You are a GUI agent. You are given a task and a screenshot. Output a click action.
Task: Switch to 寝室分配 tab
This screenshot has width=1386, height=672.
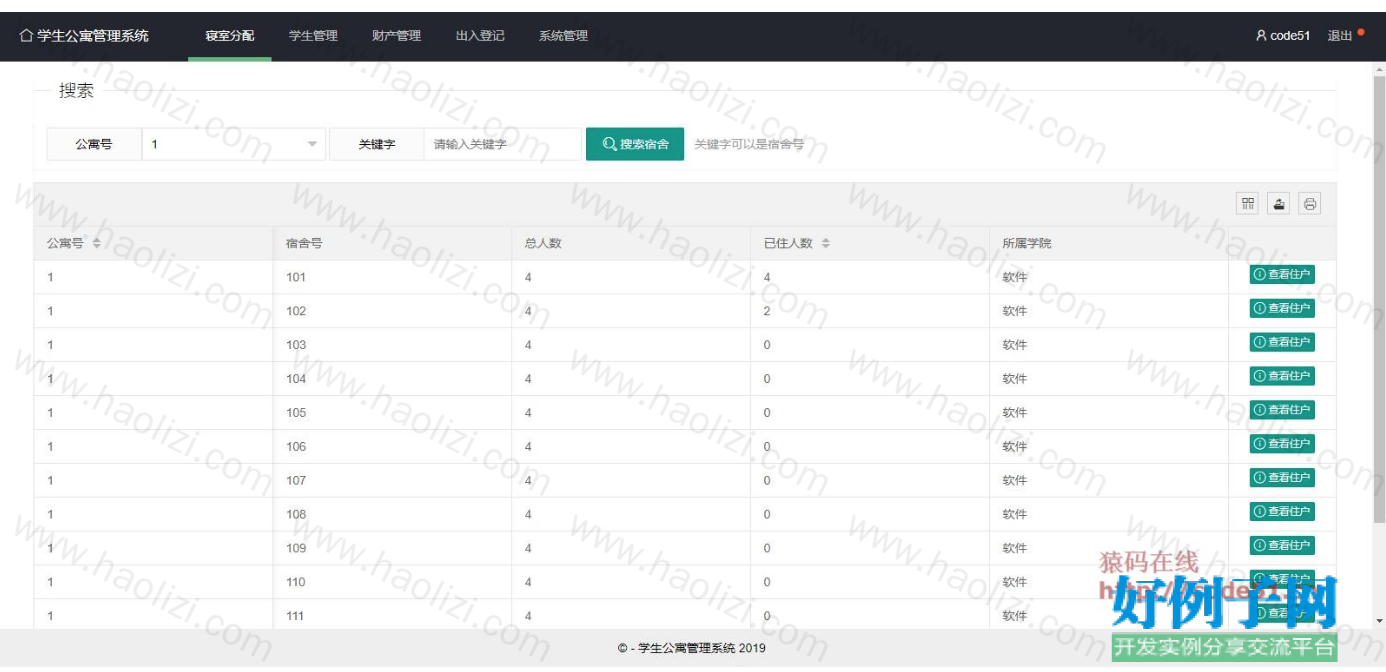[x=230, y=36]
